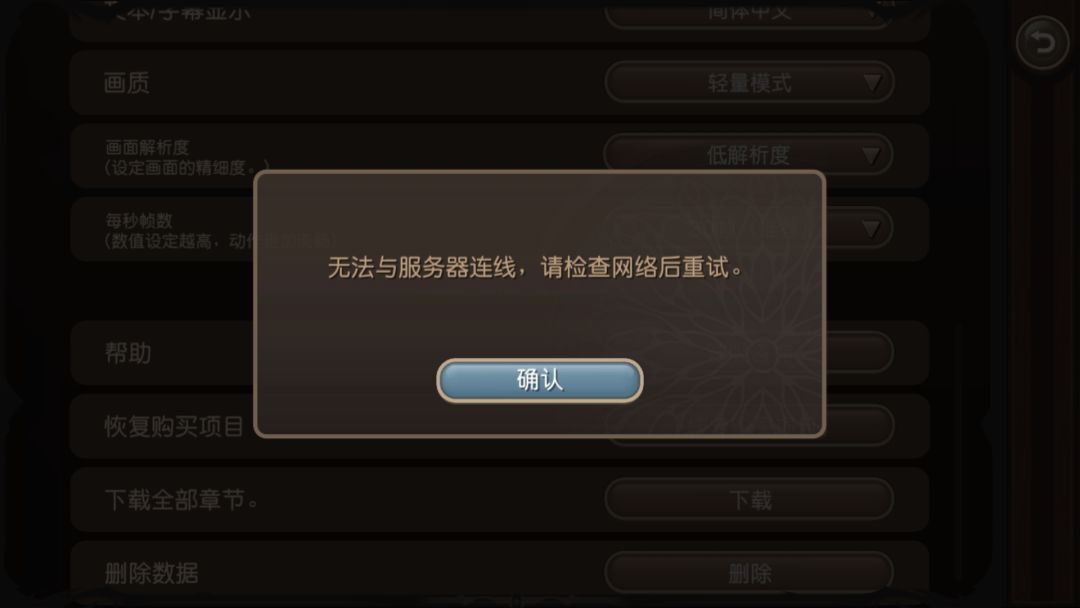
Task: Select the 删除数据 row label
Action: [x=151, y=573]
